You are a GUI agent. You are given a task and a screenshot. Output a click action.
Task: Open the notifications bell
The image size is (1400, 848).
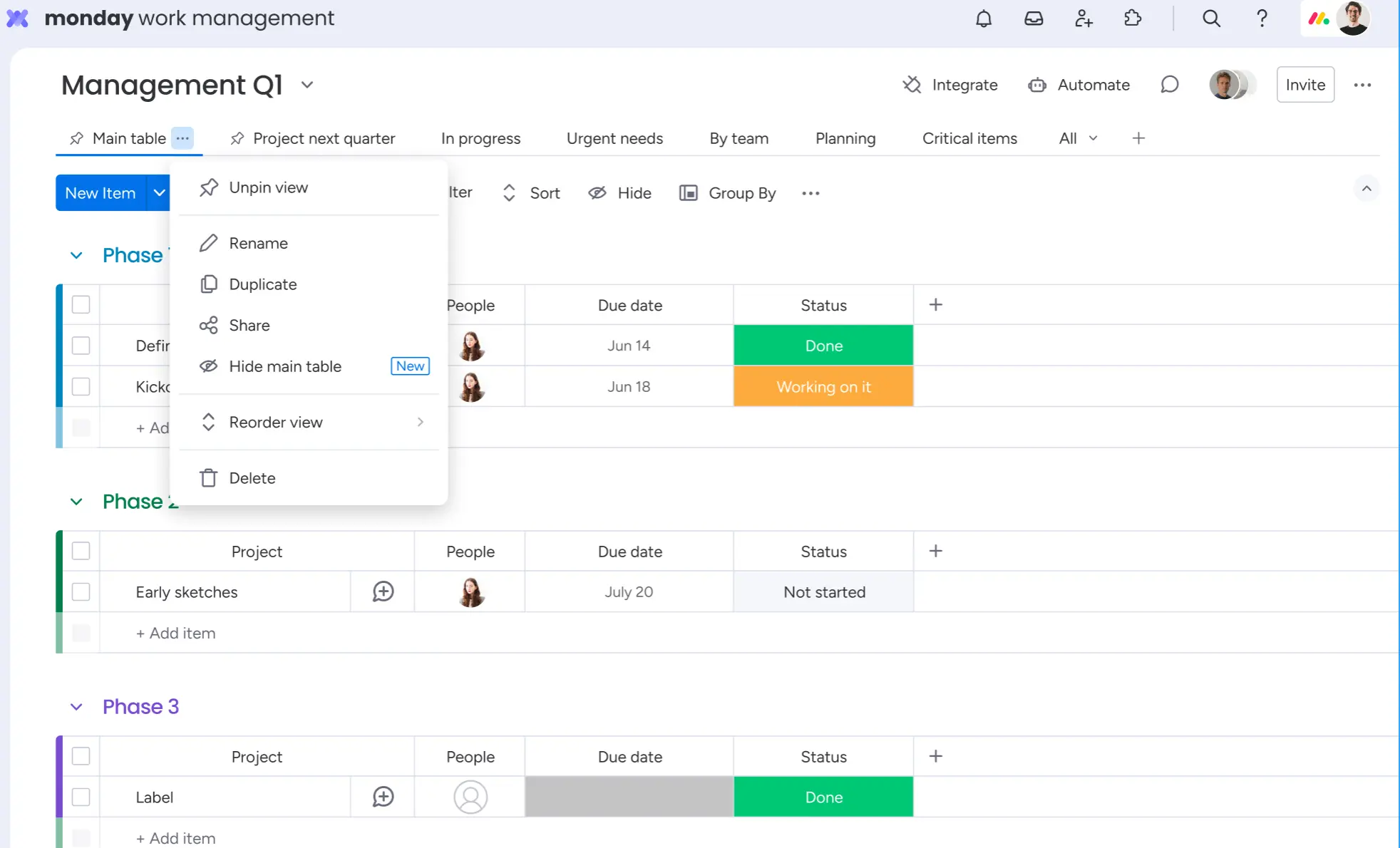984,19
